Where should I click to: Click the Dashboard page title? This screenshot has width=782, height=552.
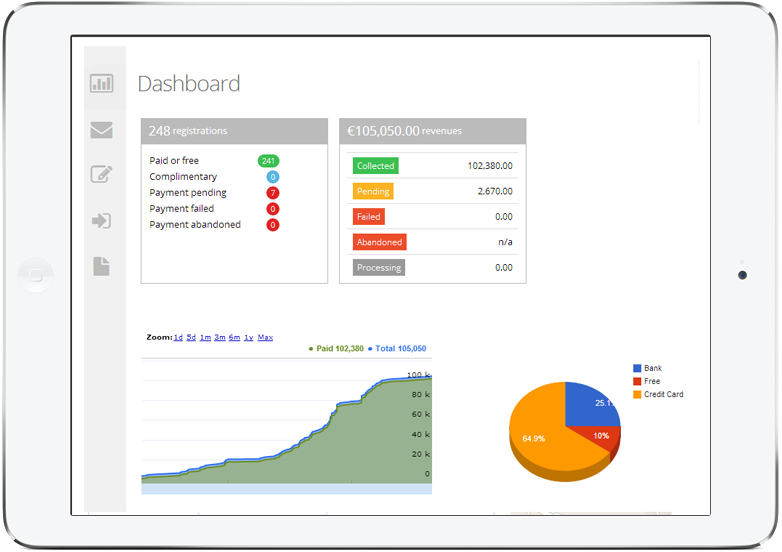pos(189,84)
